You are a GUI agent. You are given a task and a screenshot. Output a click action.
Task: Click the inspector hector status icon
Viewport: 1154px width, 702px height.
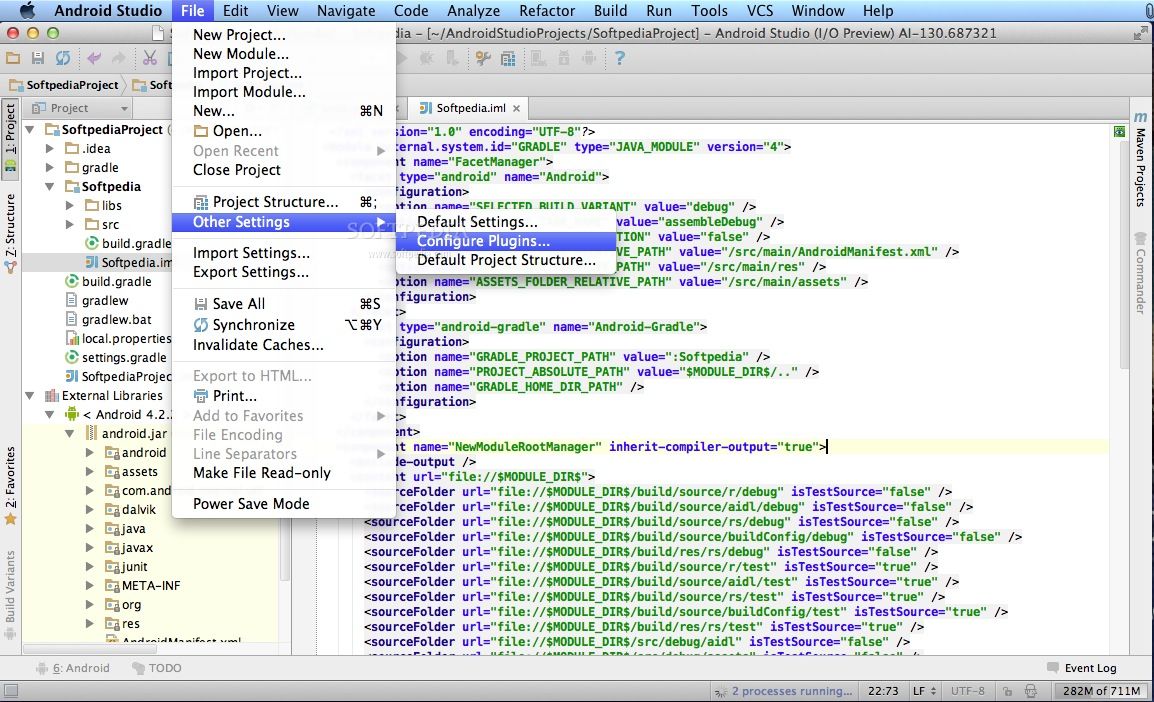[x=1031, y=691]
